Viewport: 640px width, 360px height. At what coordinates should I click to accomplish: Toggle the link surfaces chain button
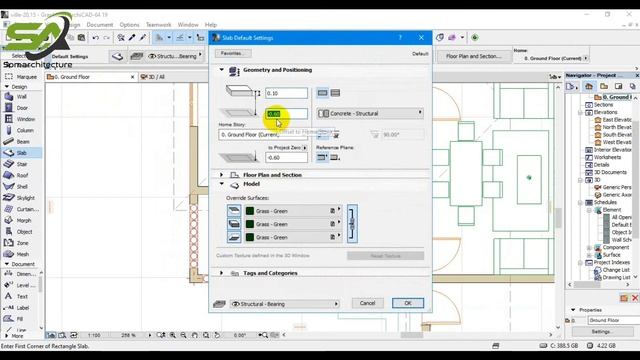[x=352, y=224]
